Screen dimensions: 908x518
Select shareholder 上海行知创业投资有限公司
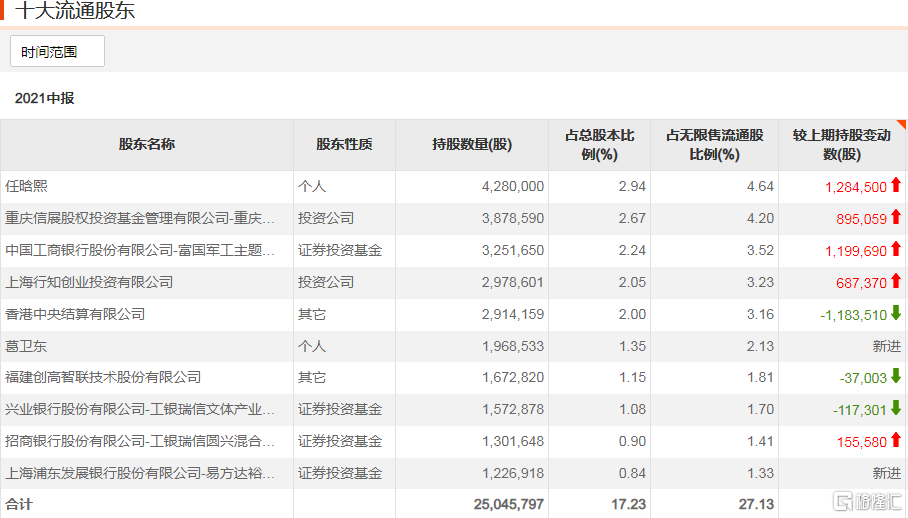(89, 282)
